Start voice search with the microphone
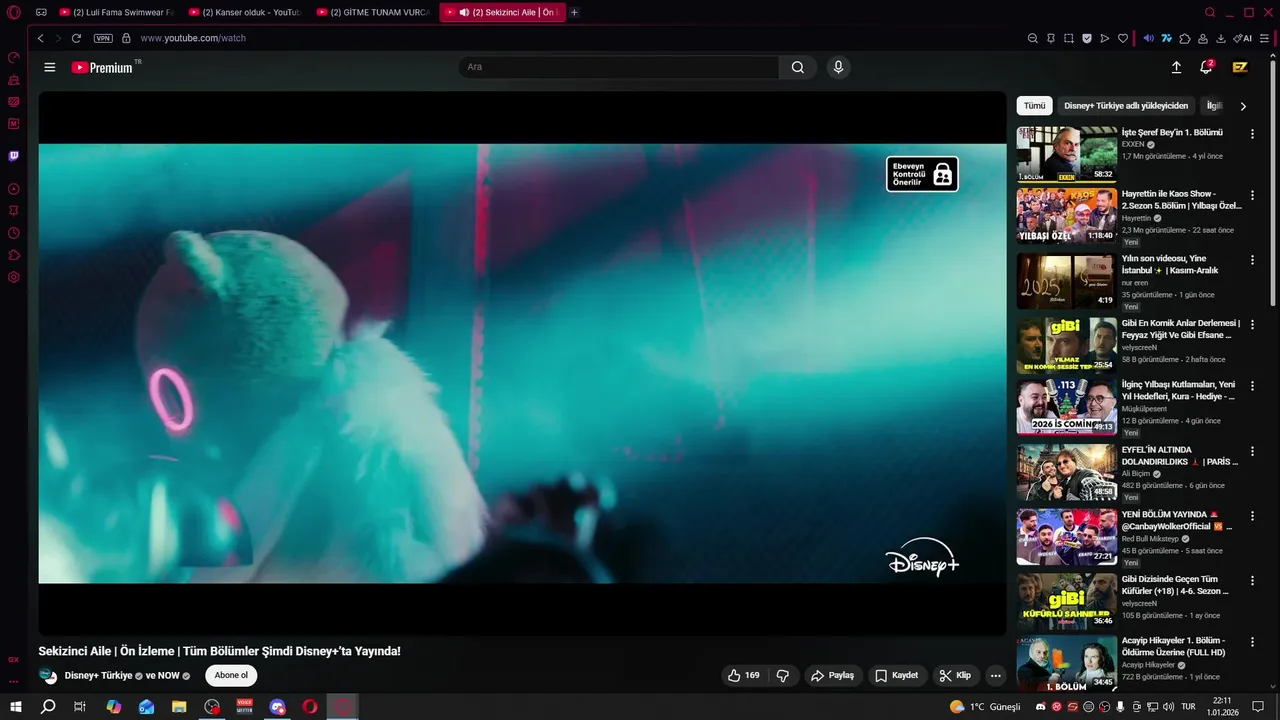This screenshot has height=720, width=1280. [838, 67]
